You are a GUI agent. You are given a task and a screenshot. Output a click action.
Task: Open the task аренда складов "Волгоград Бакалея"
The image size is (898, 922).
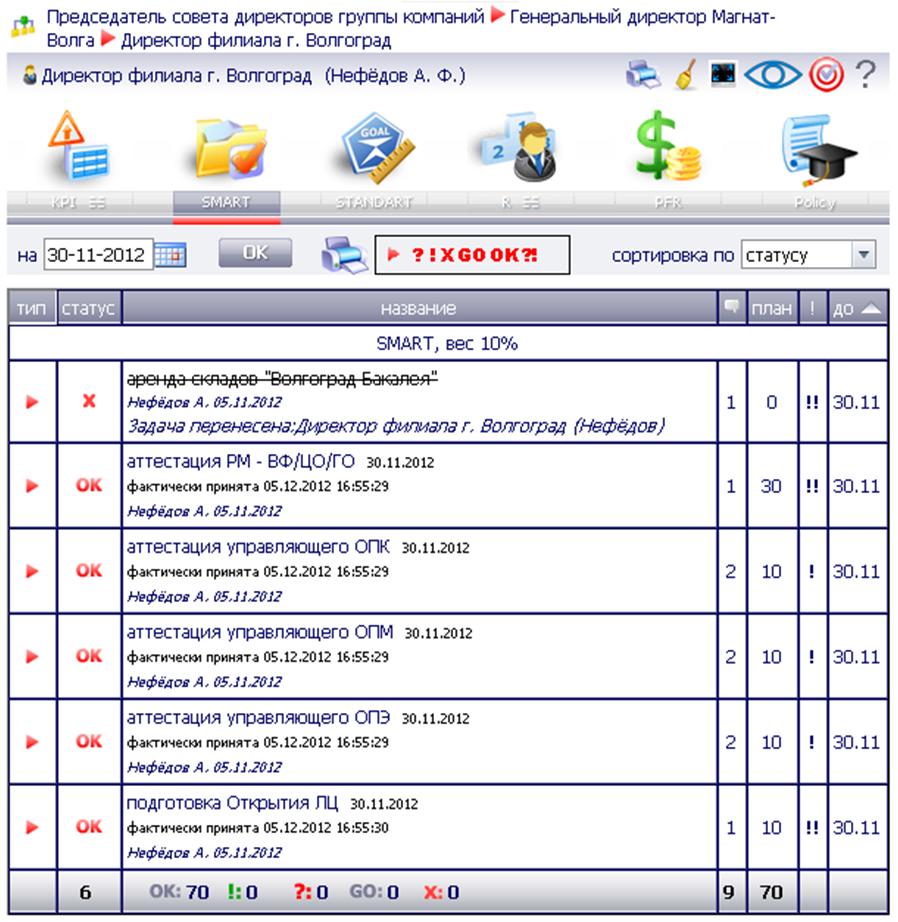[x=282, y=379]
